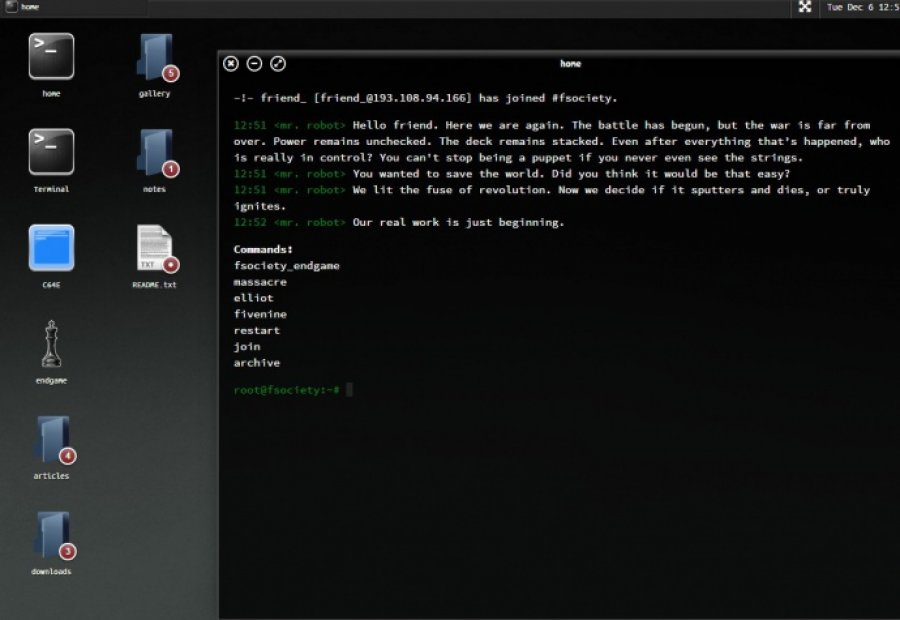Open the README.txt file icon
The image size is (900, 620).
point(157,248)
